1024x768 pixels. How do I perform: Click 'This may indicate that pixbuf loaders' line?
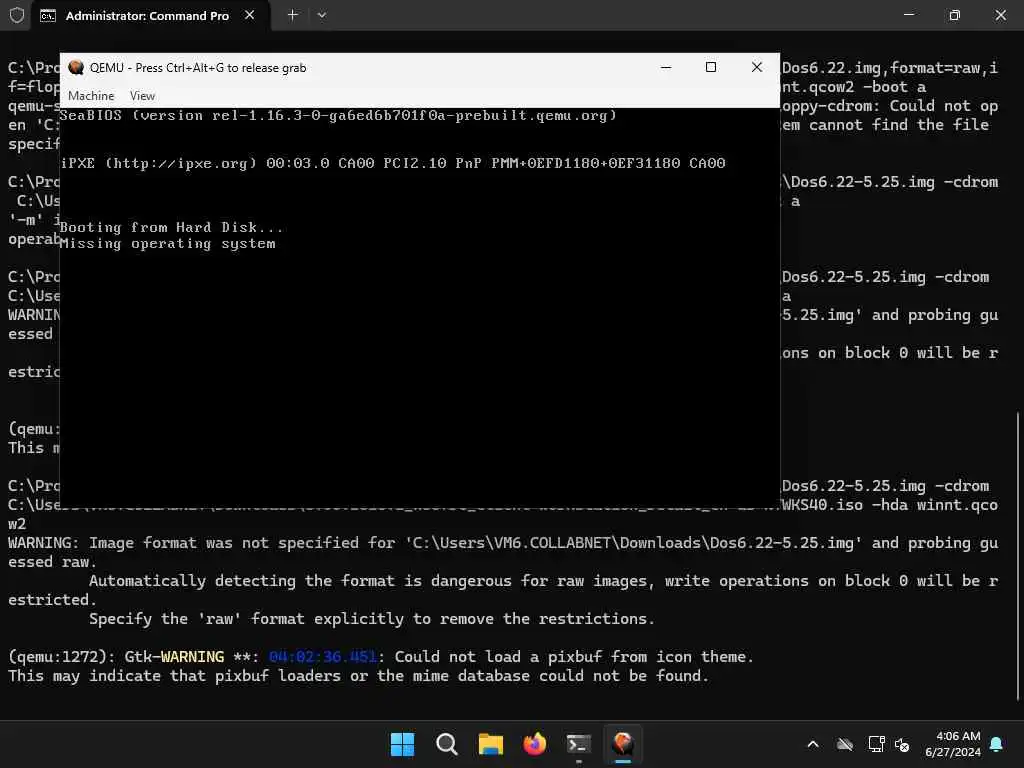pos(359,676)
